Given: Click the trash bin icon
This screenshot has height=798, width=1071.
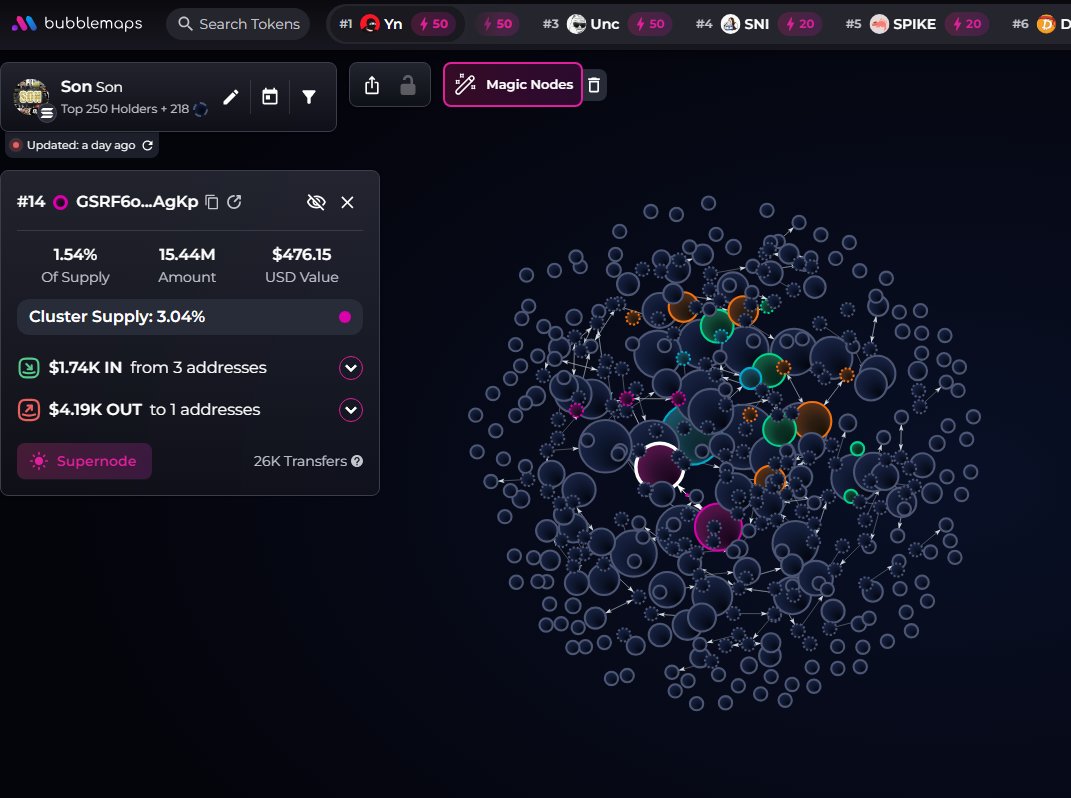Looking at the screenshot, I should [594, 85].
